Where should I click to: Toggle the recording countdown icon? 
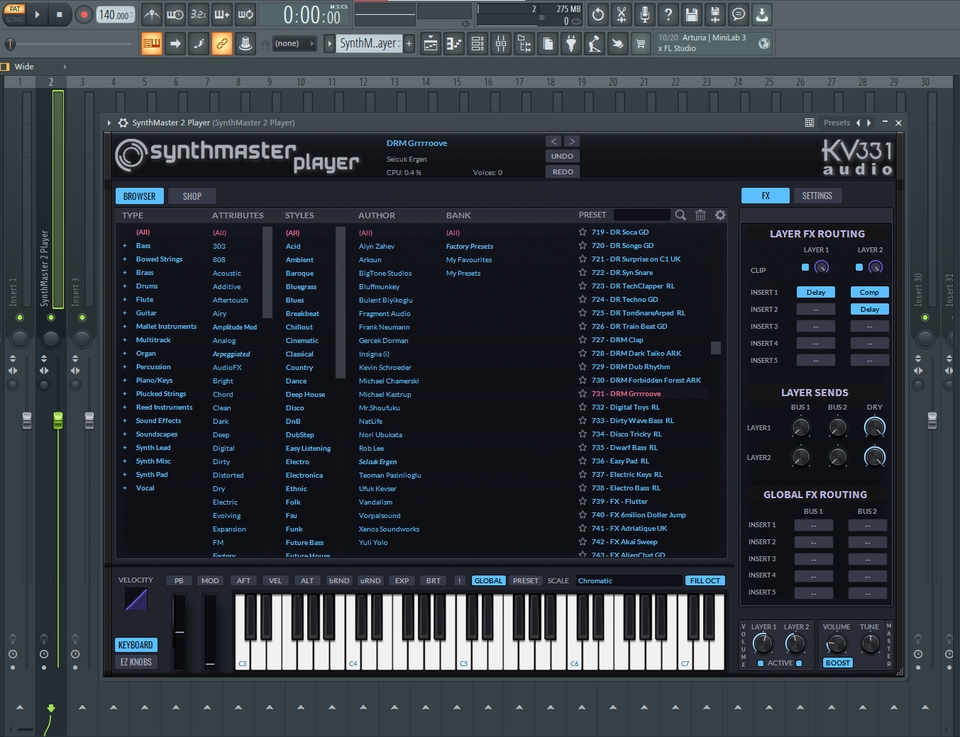tap(198, 15)
